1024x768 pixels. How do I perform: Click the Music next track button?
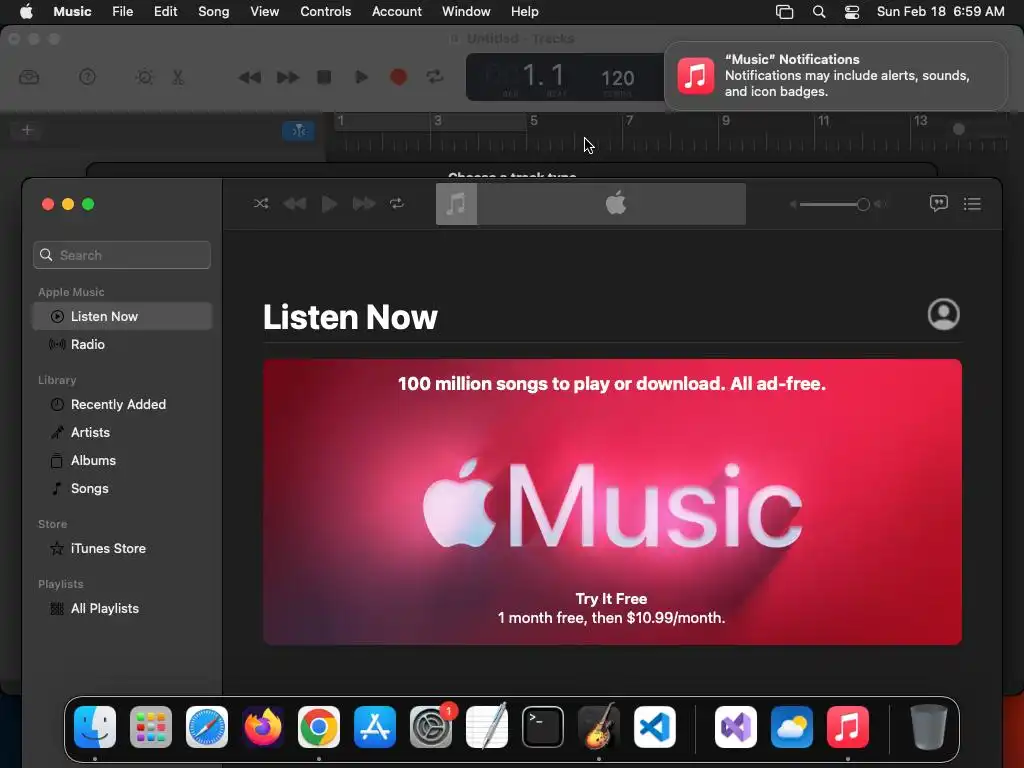364,204
